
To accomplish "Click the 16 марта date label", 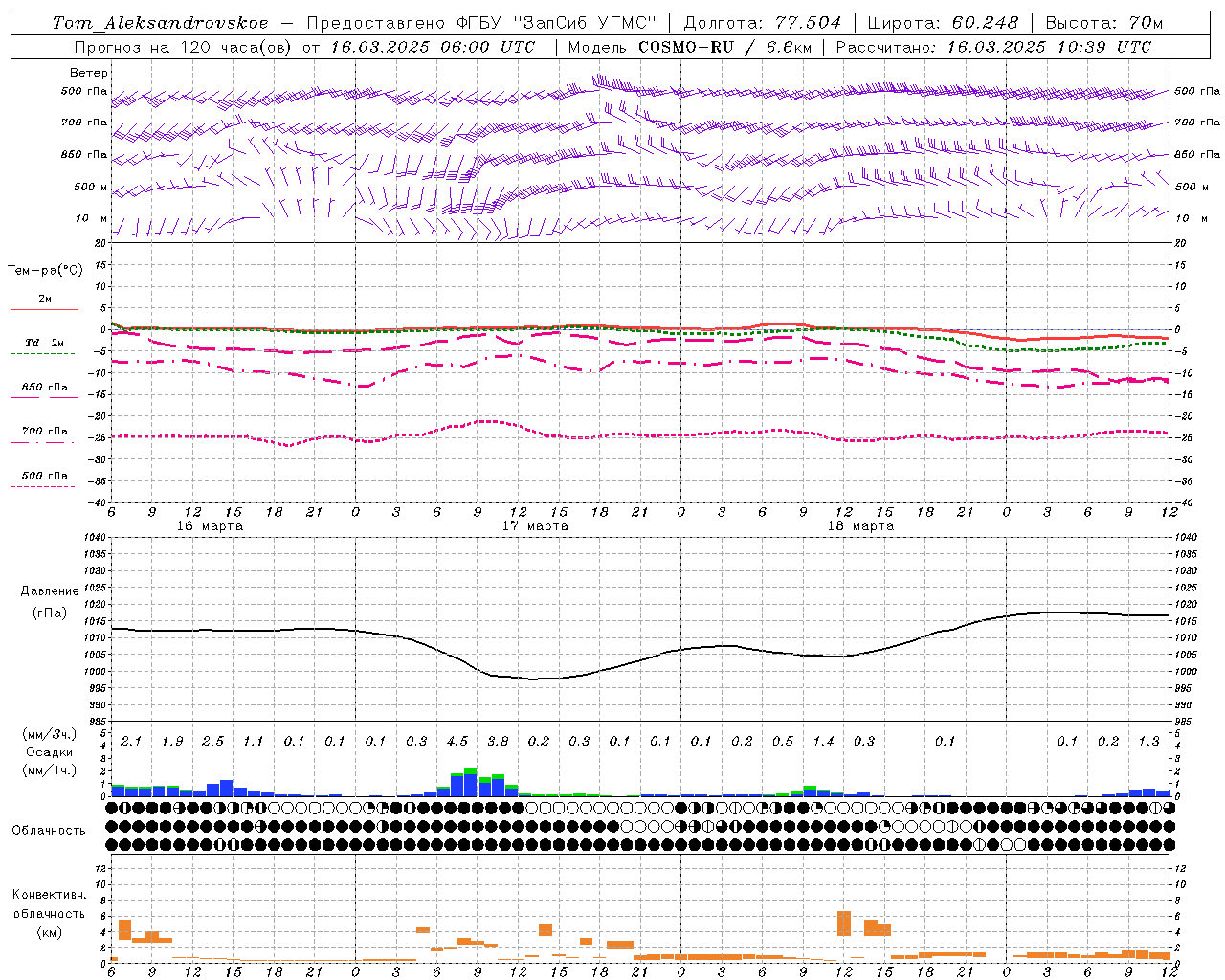I will [x=210, y=526].
